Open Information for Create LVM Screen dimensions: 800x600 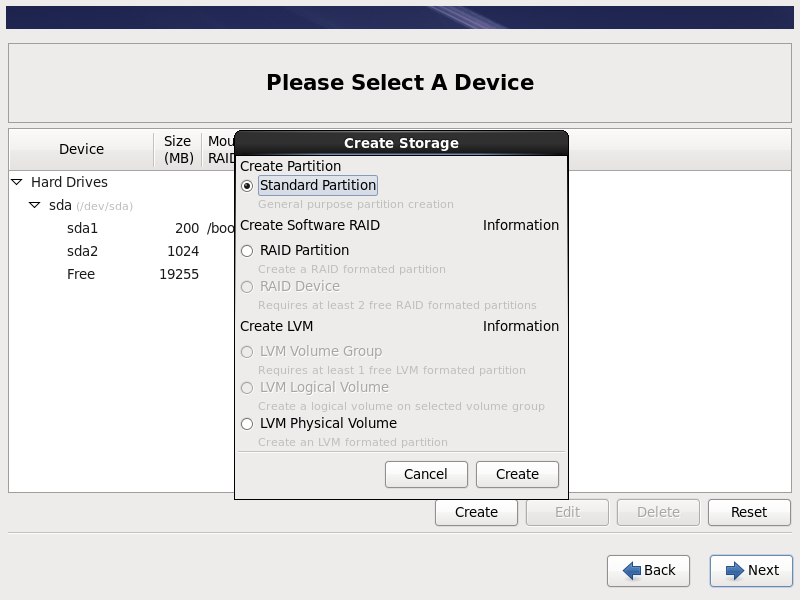tap(520, 326)
